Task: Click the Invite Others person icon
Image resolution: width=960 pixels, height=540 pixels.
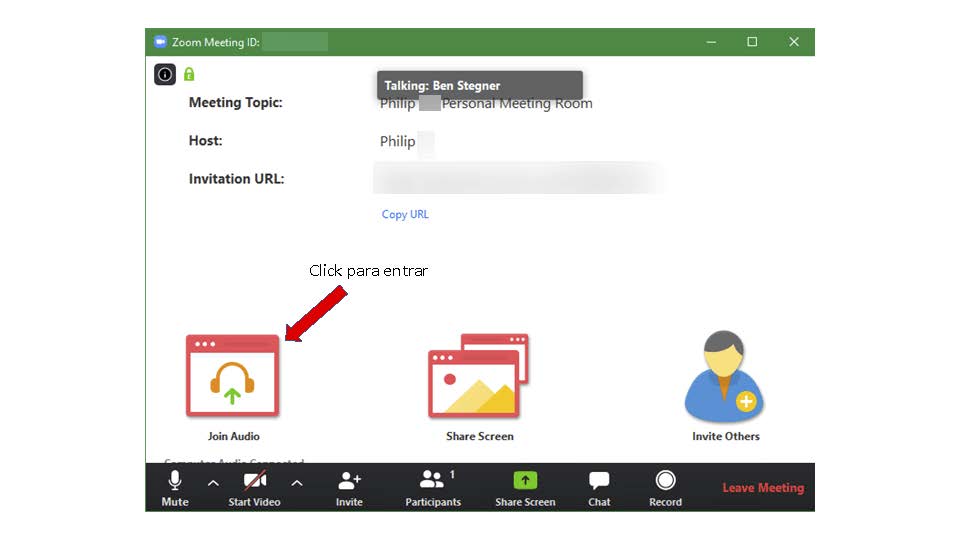Action: 724,376
